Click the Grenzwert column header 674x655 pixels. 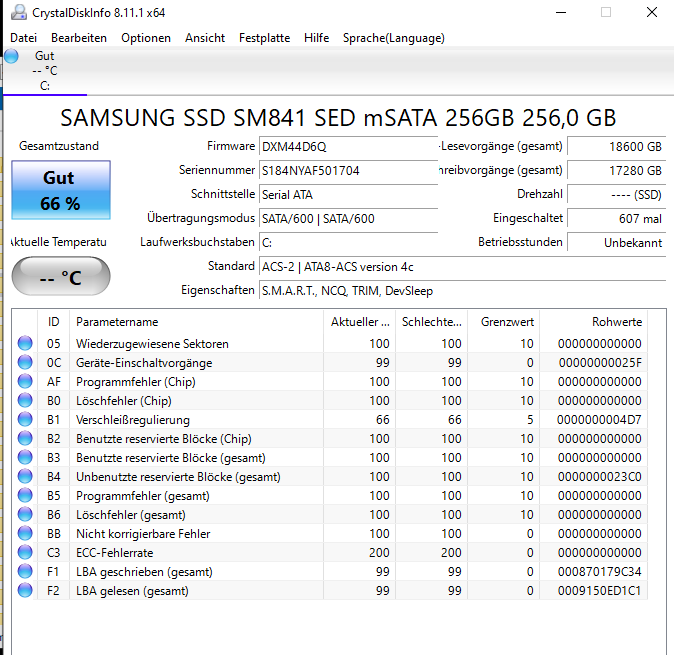click(503, 321)
